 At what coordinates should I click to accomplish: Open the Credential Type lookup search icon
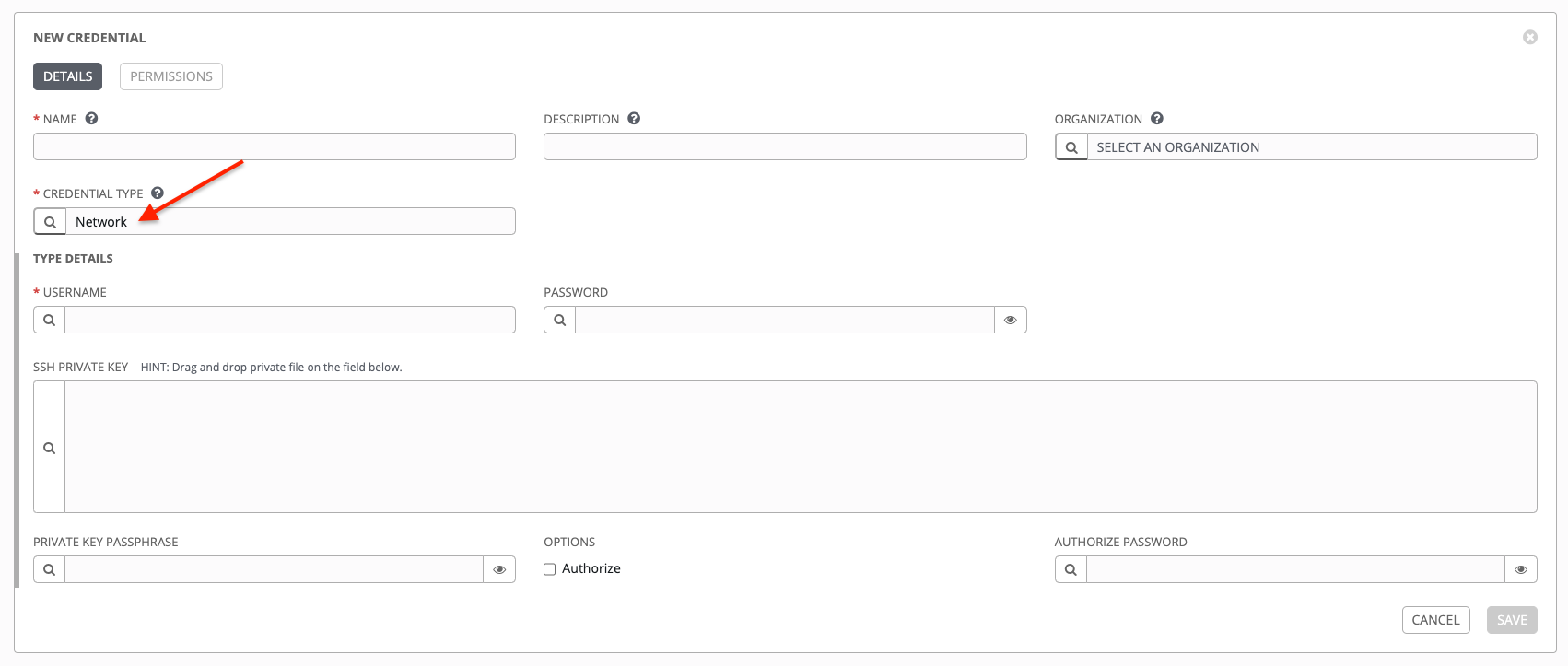pyautogui.click(x=50, y=222)
